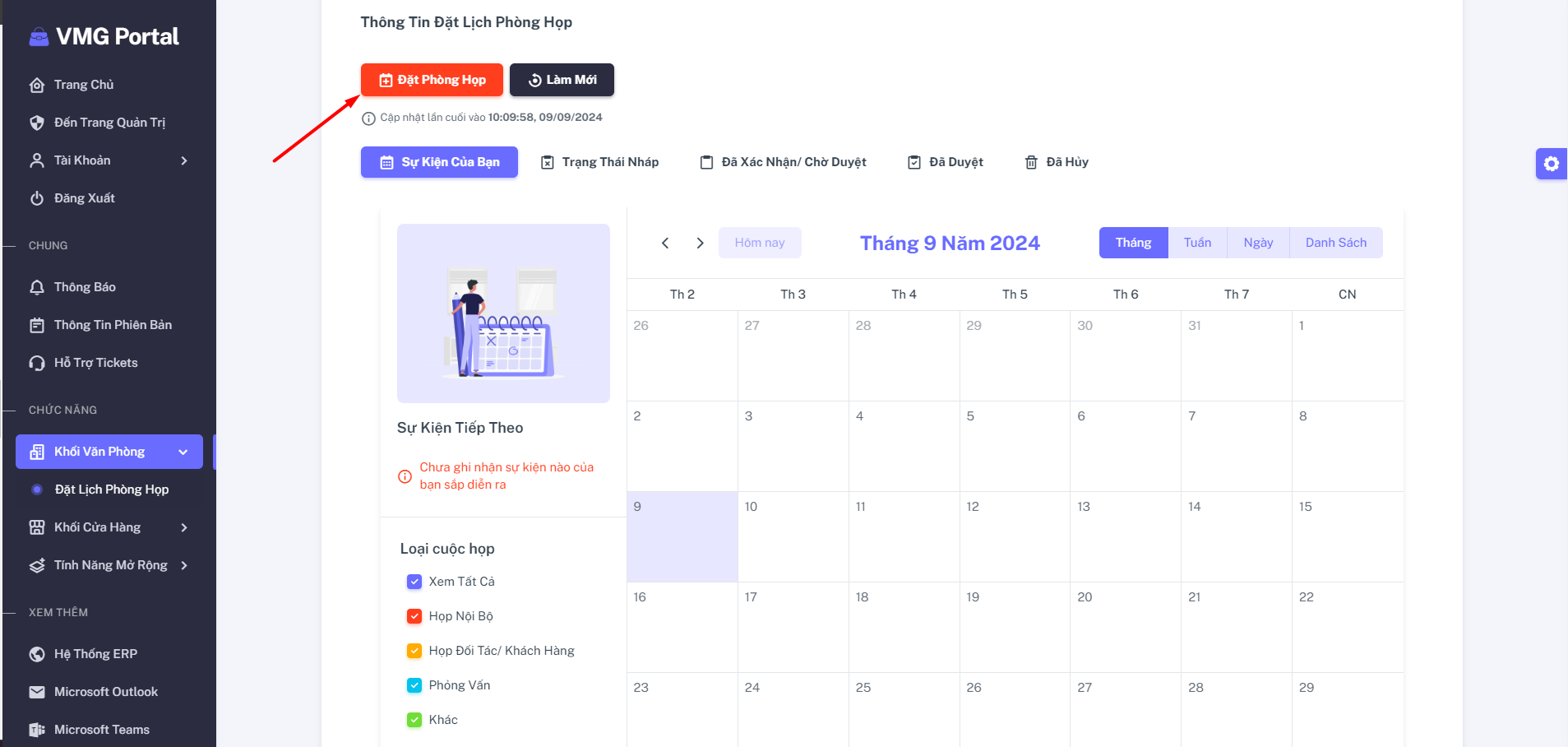
Task: Go to previous month arrow
Action: [665, 243]
